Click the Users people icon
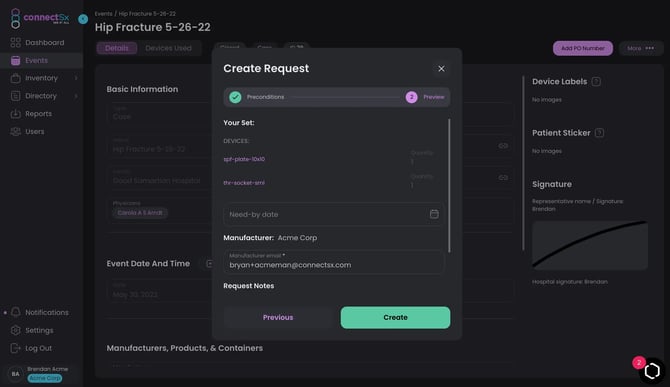Viewport: 670px width, 387px height. (15, 132)
